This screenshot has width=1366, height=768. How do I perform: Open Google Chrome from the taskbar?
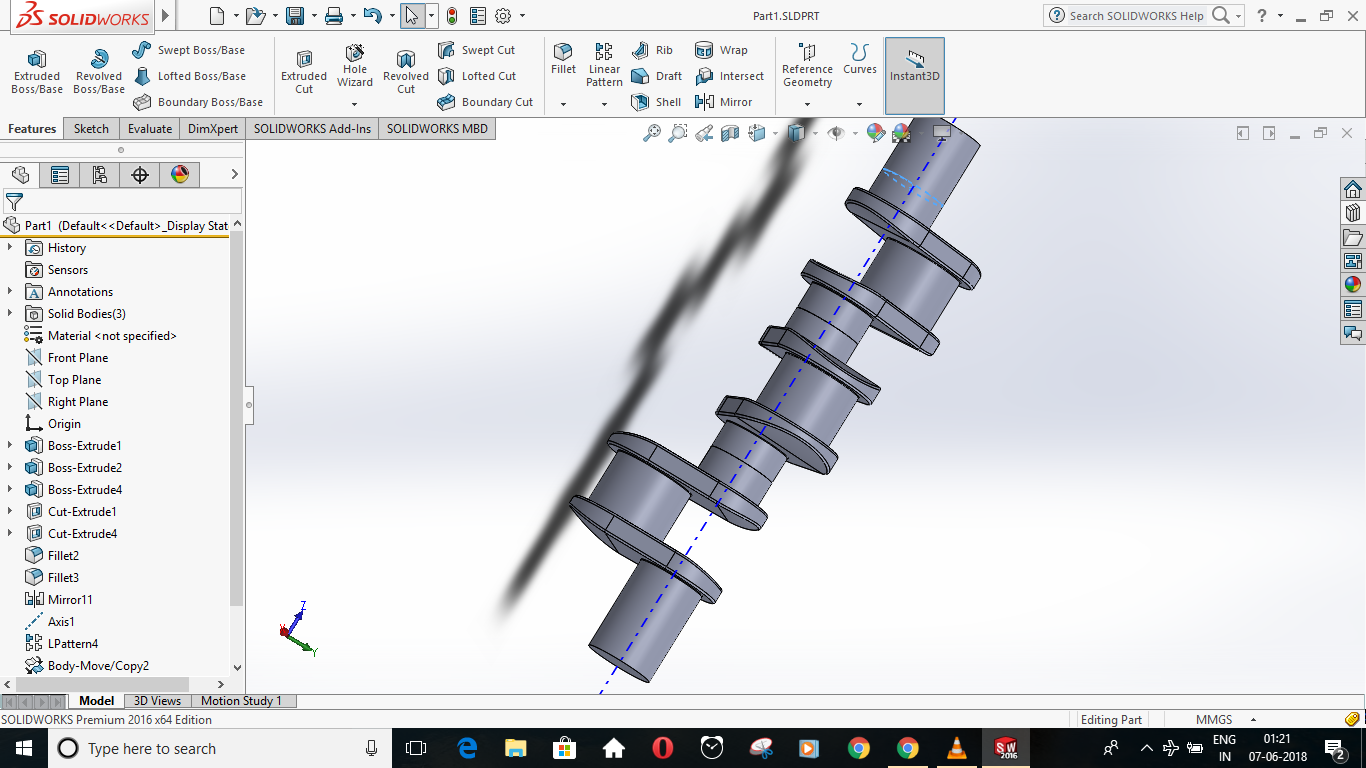click(x=858, y=748)
